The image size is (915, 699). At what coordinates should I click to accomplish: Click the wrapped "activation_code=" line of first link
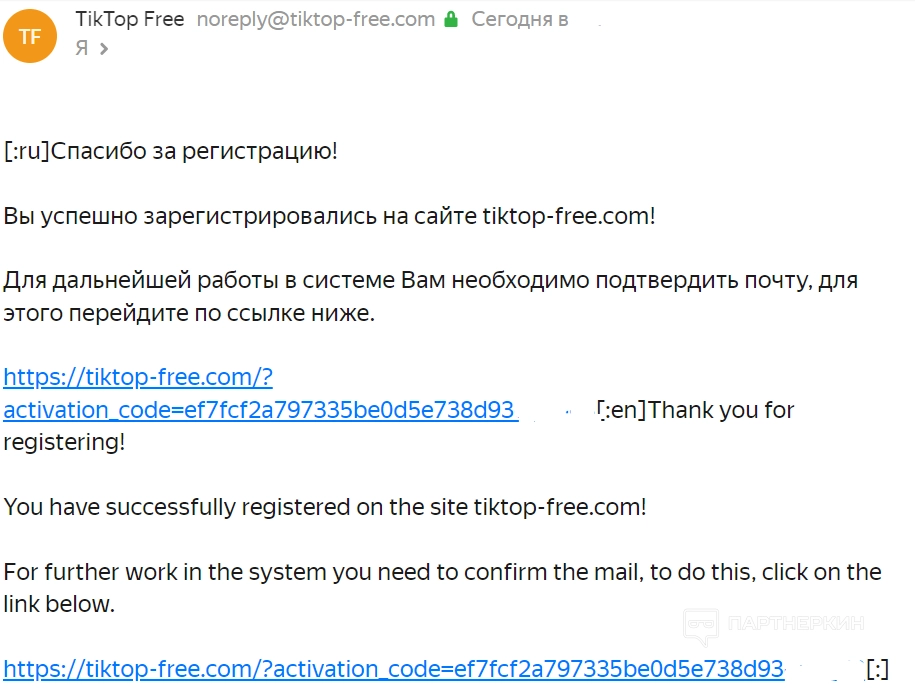260,410
